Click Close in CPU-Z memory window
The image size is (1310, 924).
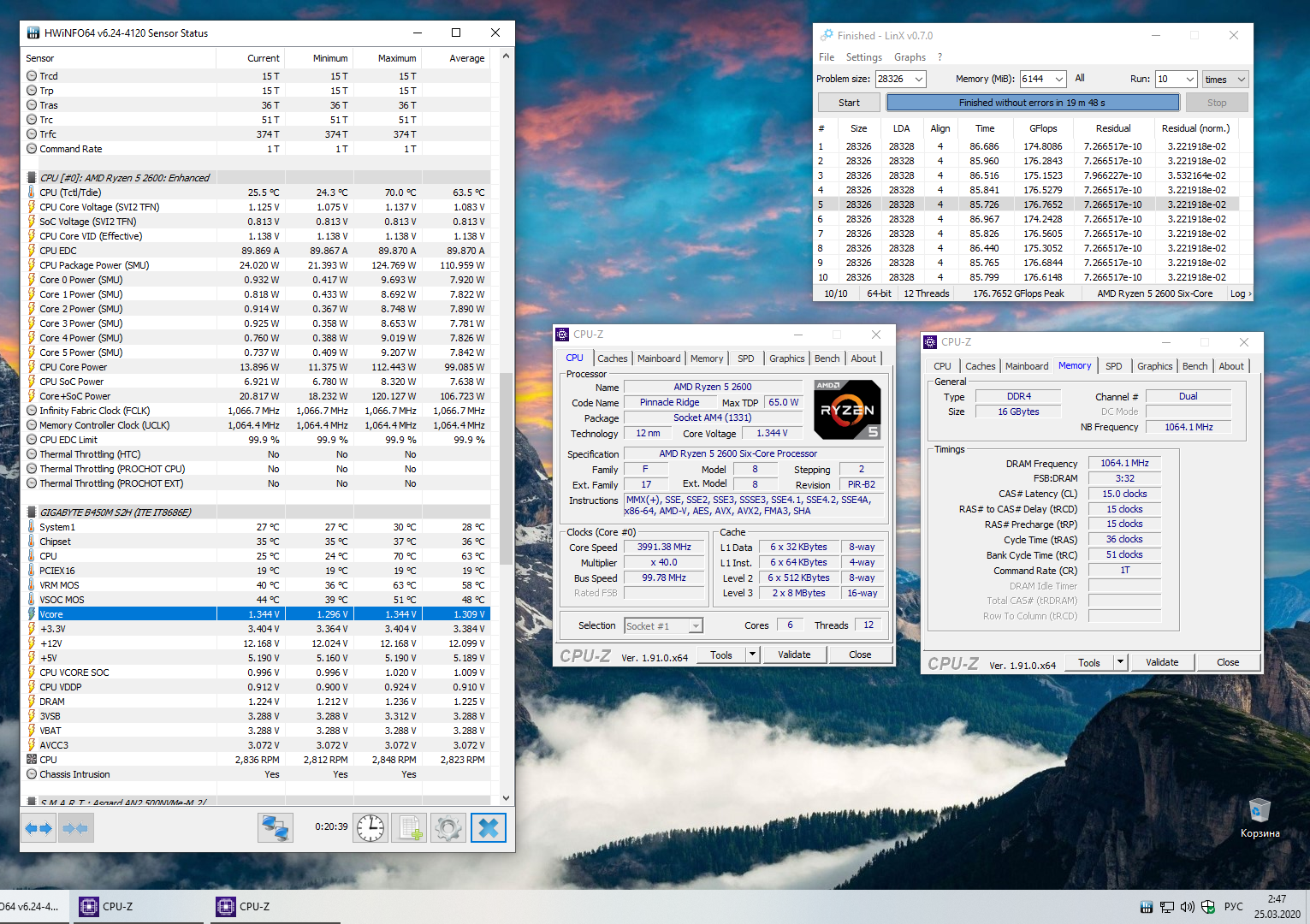click(1228, 663)
